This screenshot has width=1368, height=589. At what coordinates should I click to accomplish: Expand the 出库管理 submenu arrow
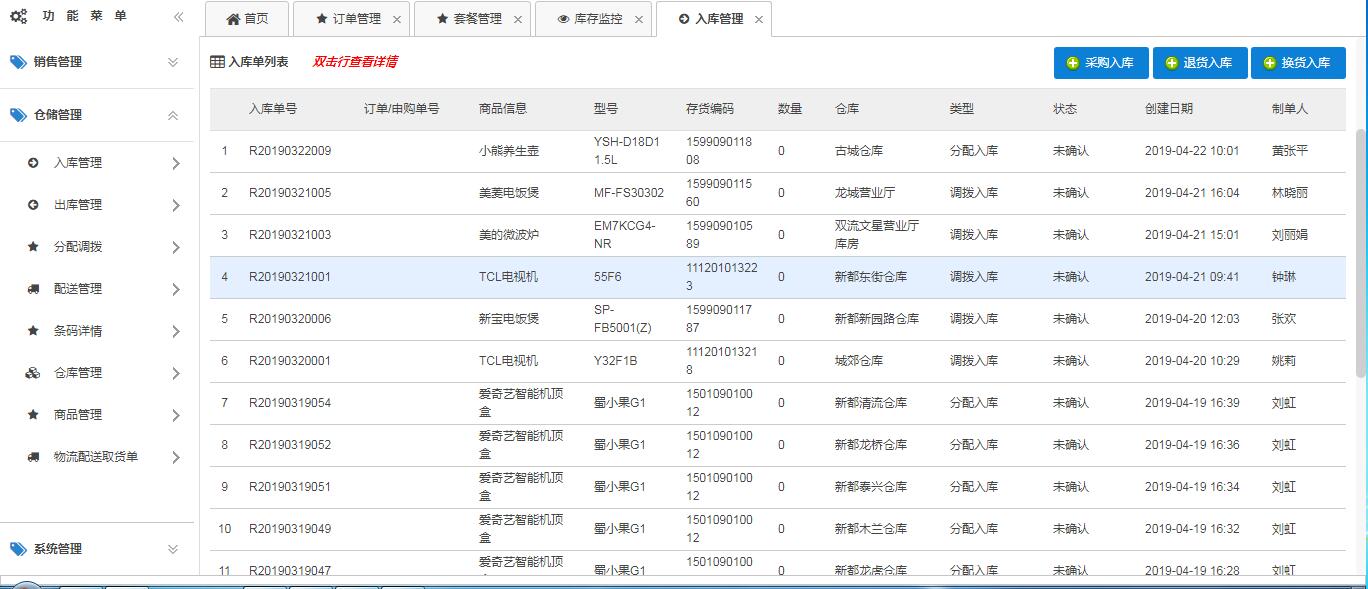(x=176, y=205)
